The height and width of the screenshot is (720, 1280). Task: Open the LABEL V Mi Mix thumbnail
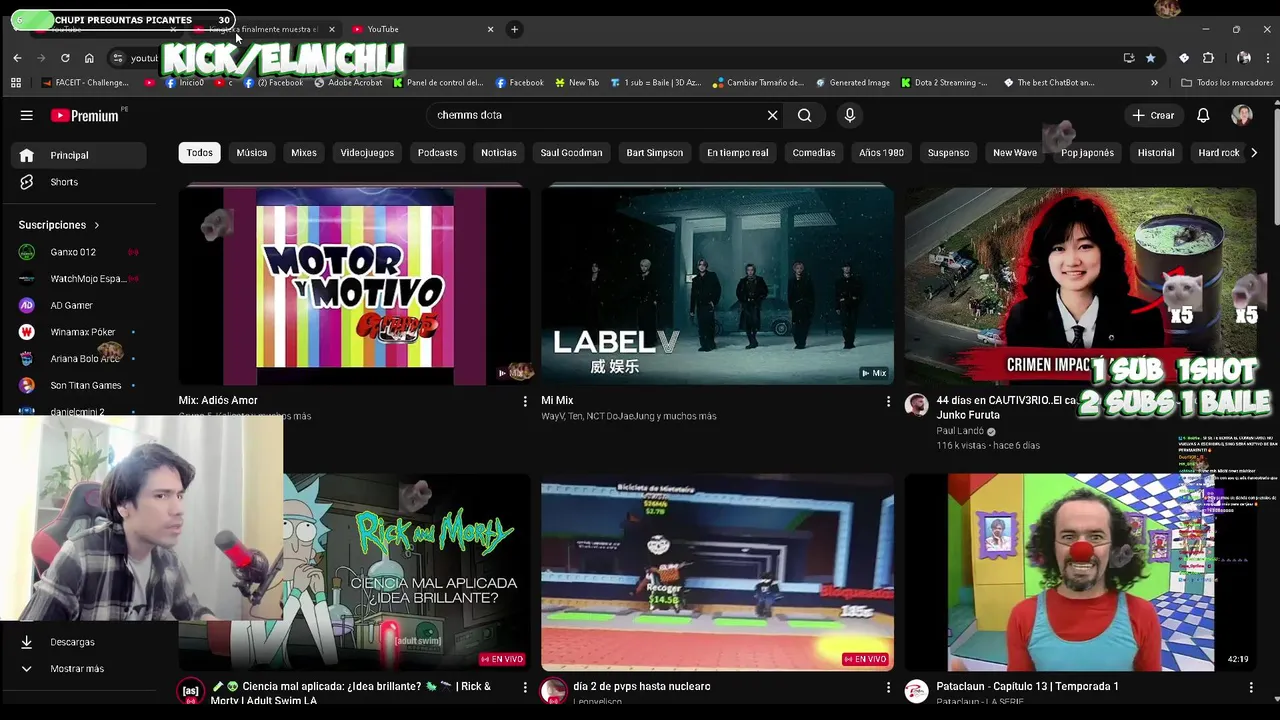[717, 285]
